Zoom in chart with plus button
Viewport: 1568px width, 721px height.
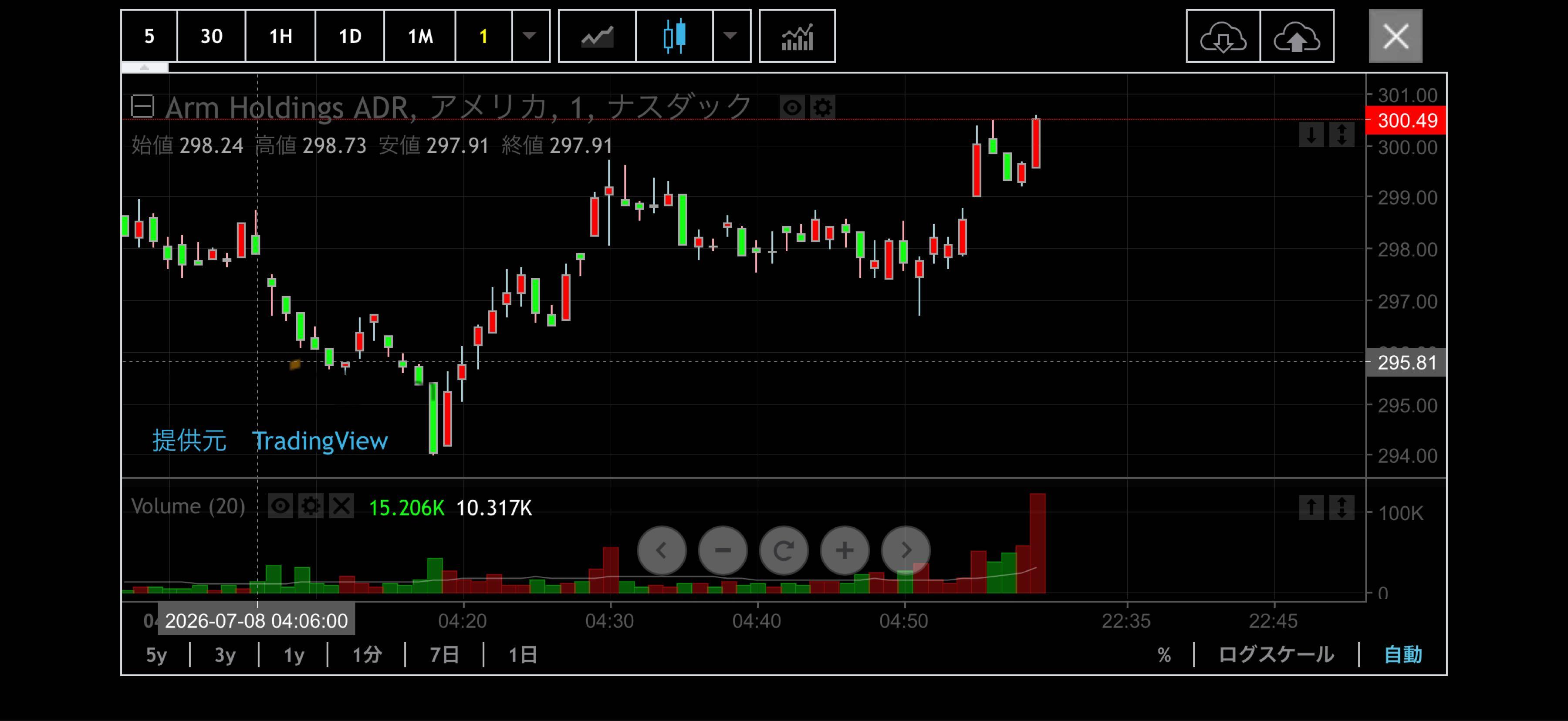845,551
